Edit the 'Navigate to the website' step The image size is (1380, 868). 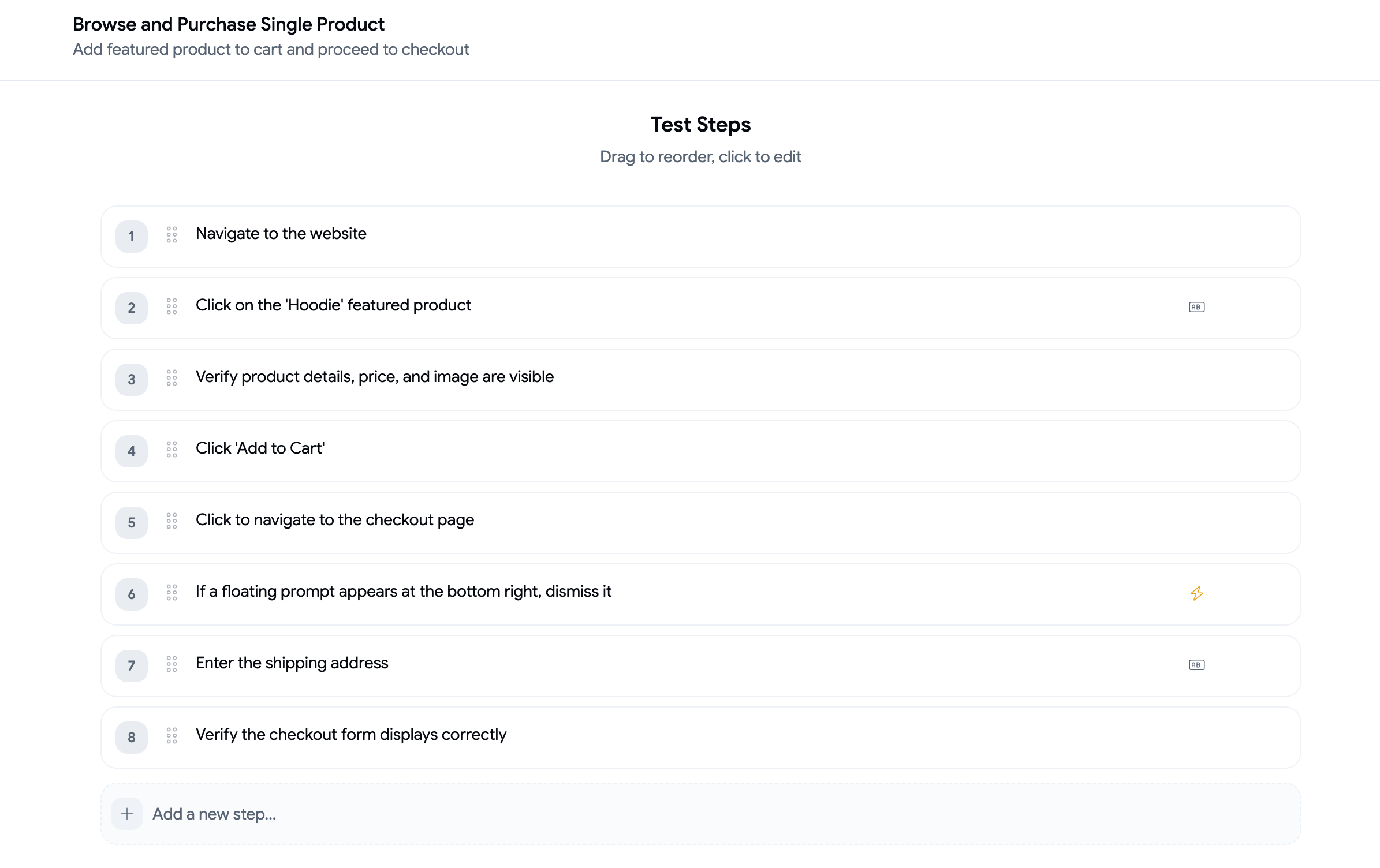click(x=281, y=234)
